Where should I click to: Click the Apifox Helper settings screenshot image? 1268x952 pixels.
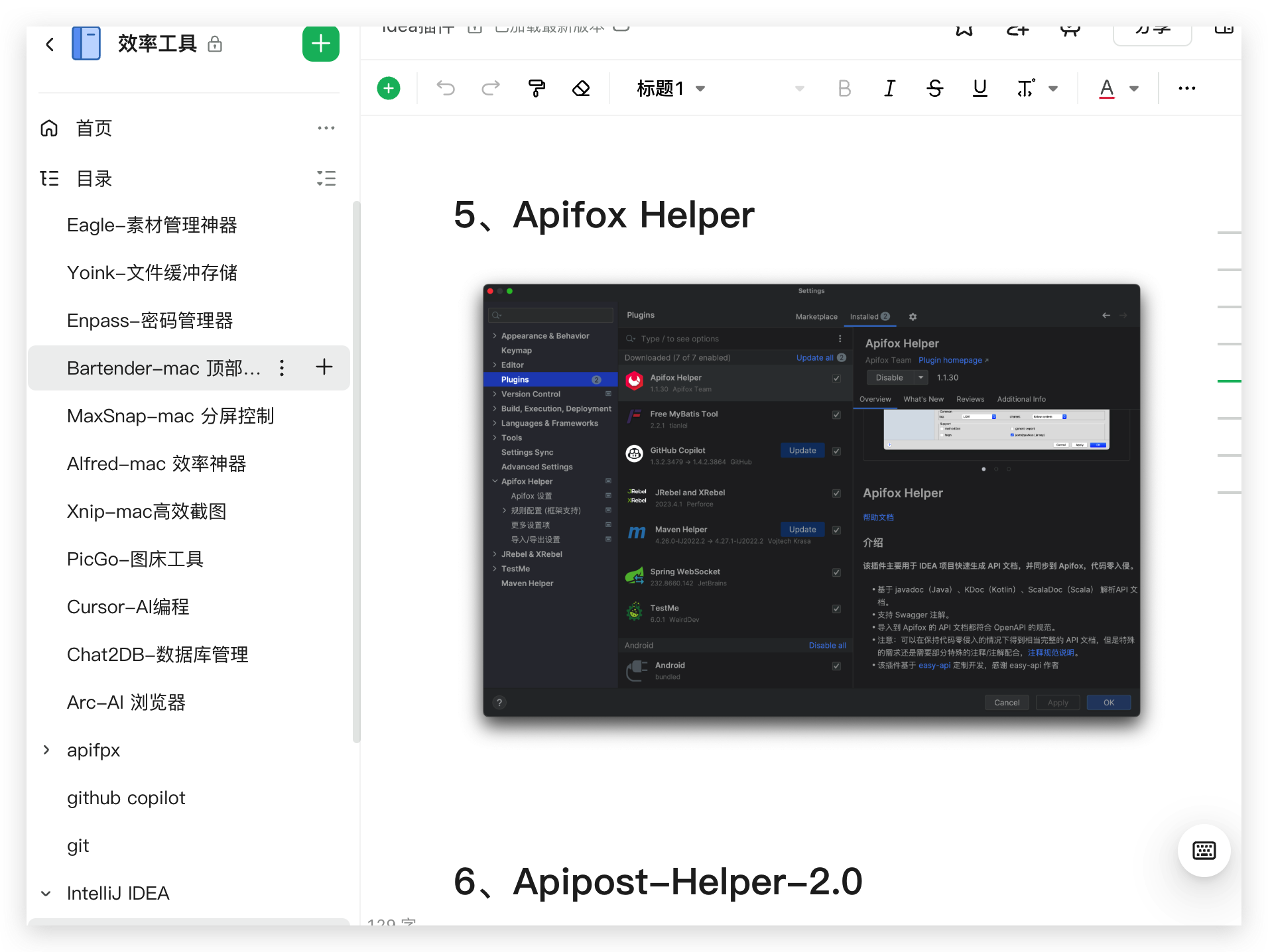812,501
